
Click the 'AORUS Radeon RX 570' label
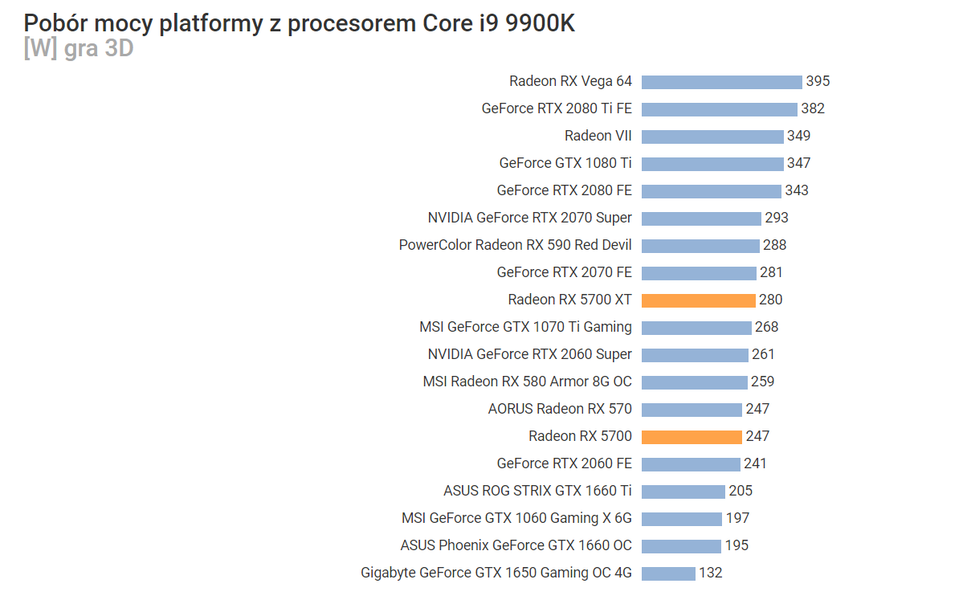pos(560,409)
